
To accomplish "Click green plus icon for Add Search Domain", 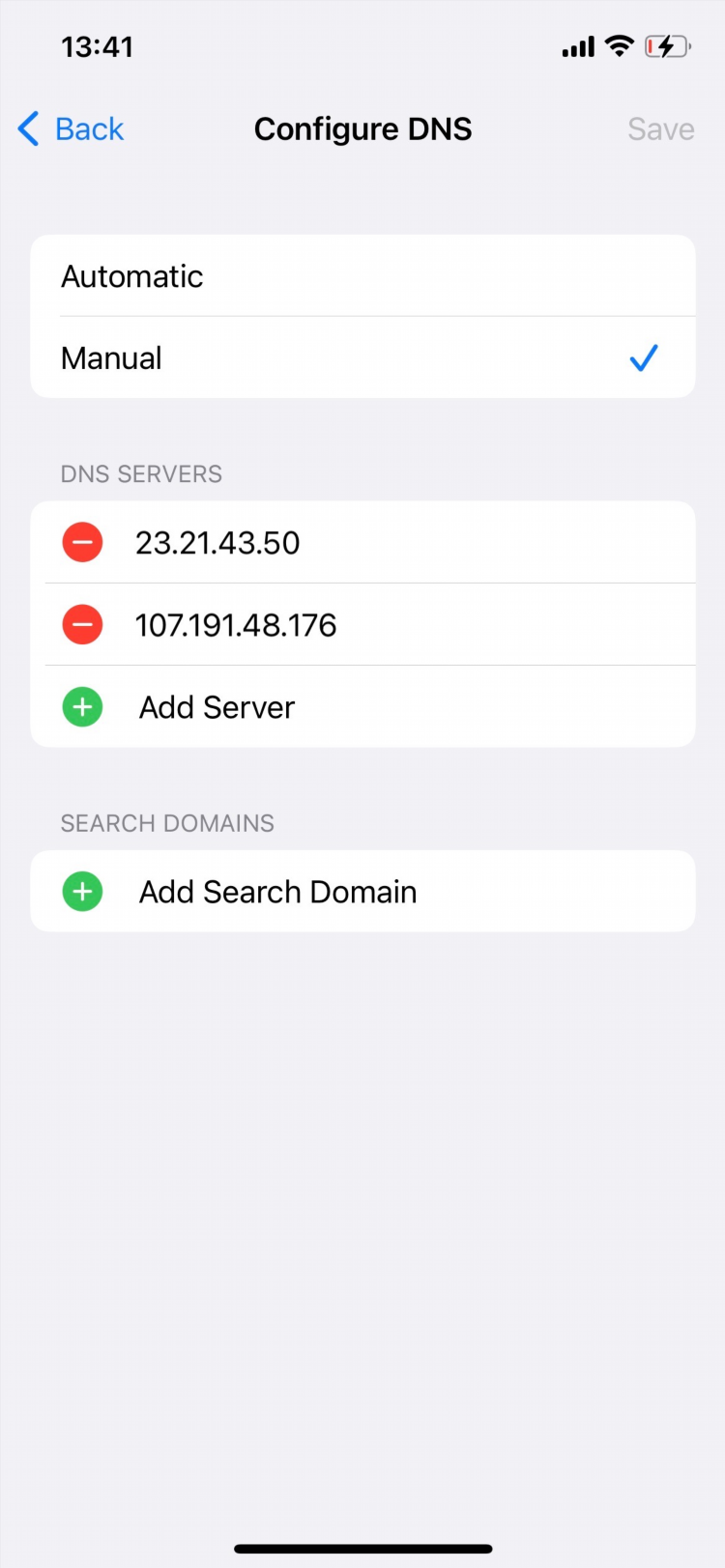I will 83,891.
